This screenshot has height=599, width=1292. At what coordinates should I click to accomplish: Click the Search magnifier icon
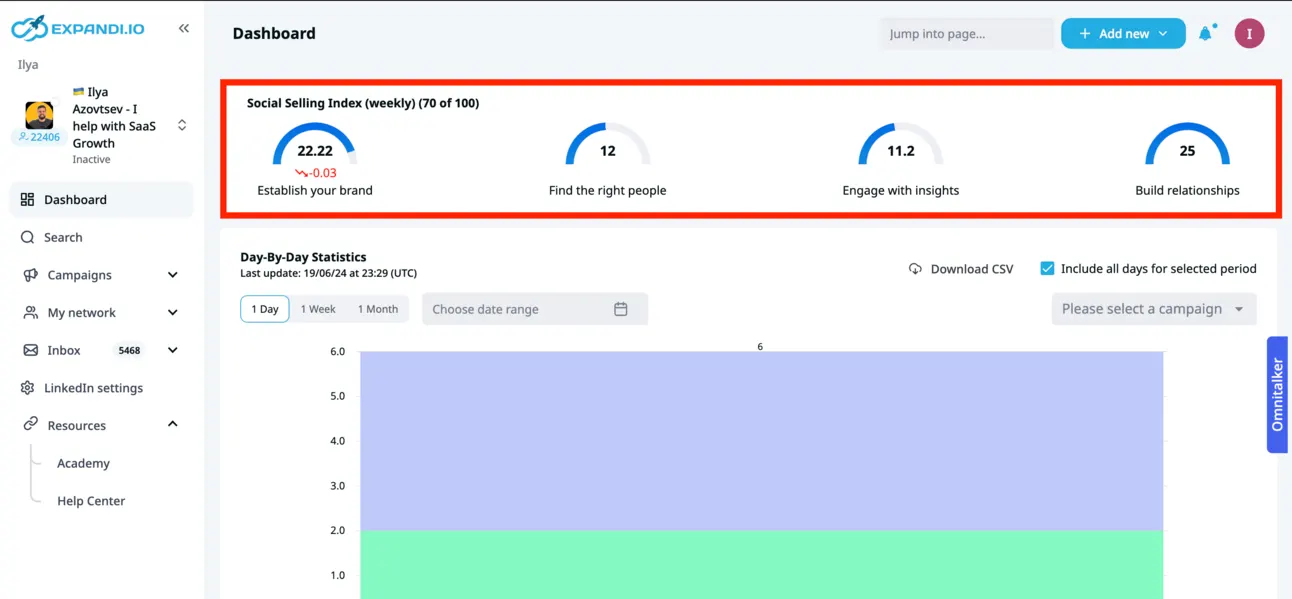[27, 237]
